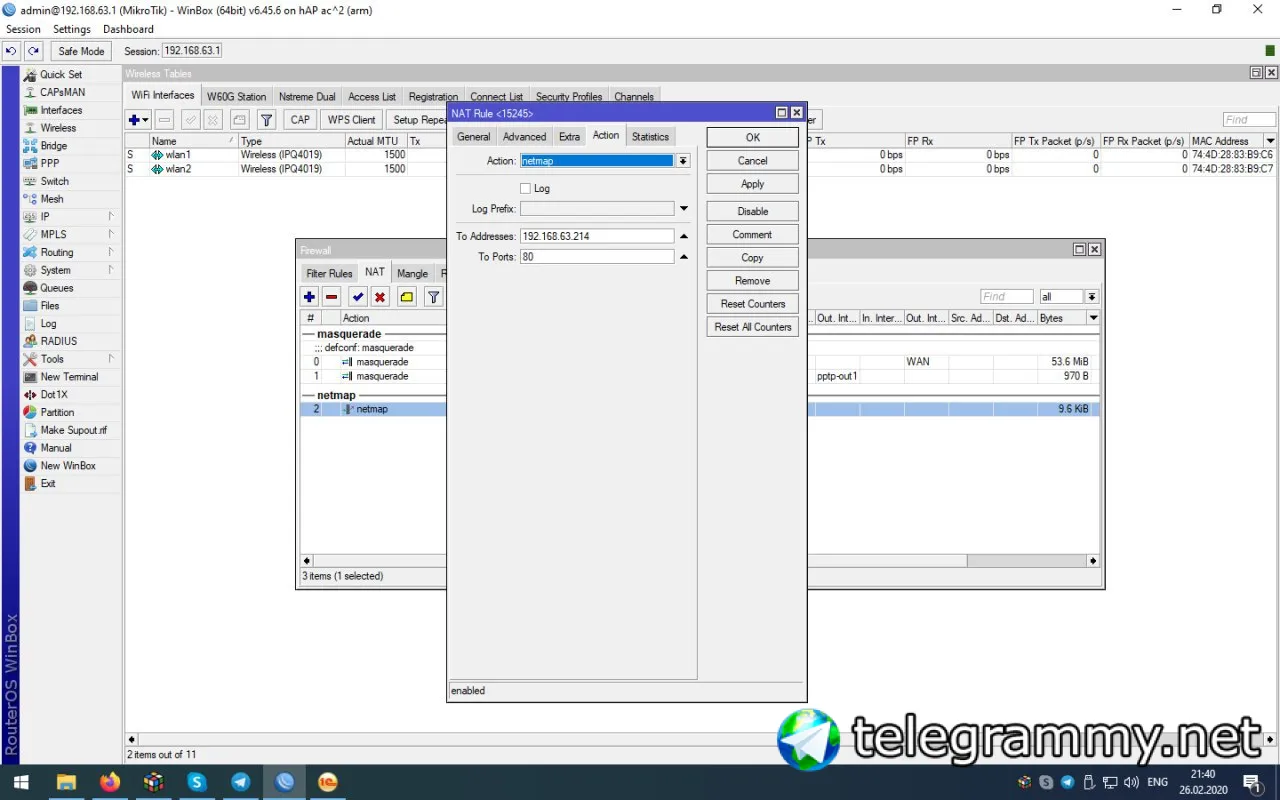Click the WPS Client button in Wireless Tables

pos(351,120)
